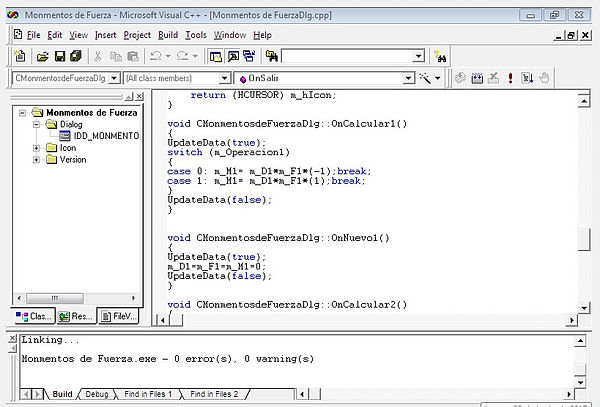Click the Search binoculars icon
Screen dimensions: 600x407
[x=440, y=57]
